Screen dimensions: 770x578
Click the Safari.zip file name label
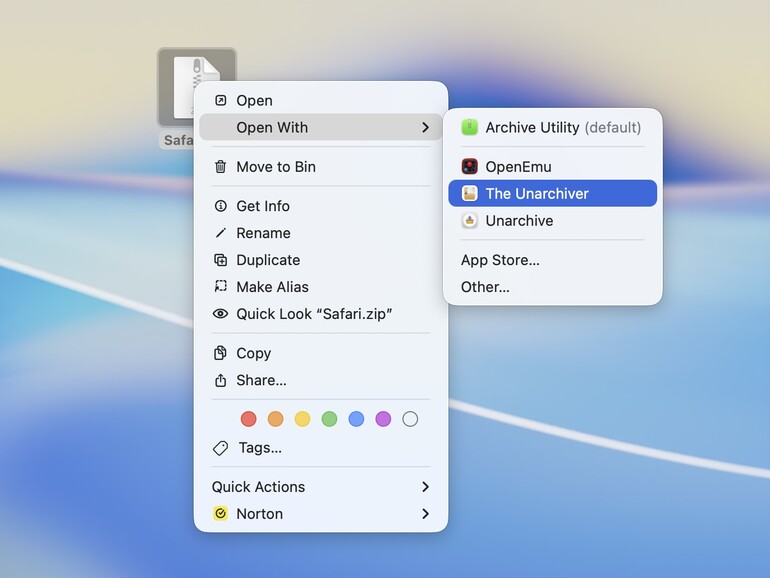click(178, 140)
